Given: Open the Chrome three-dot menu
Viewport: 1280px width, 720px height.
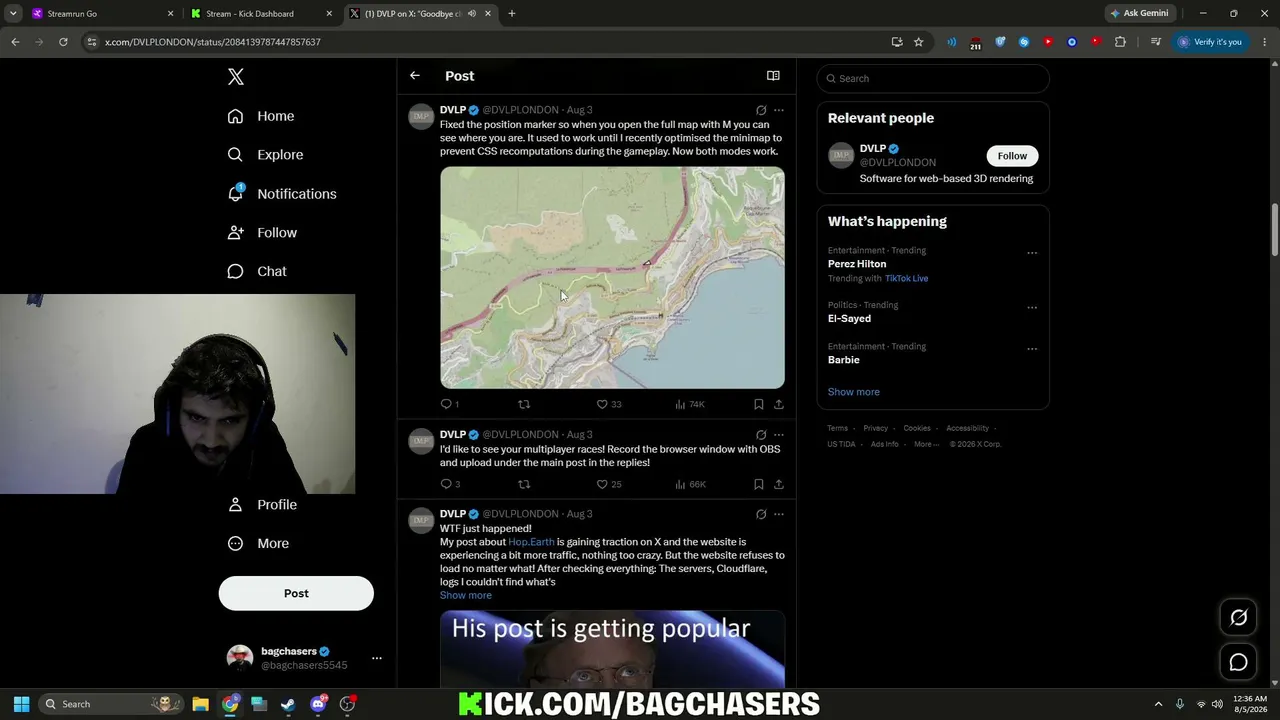Looking at the screenshot, I should (1263, 42).
